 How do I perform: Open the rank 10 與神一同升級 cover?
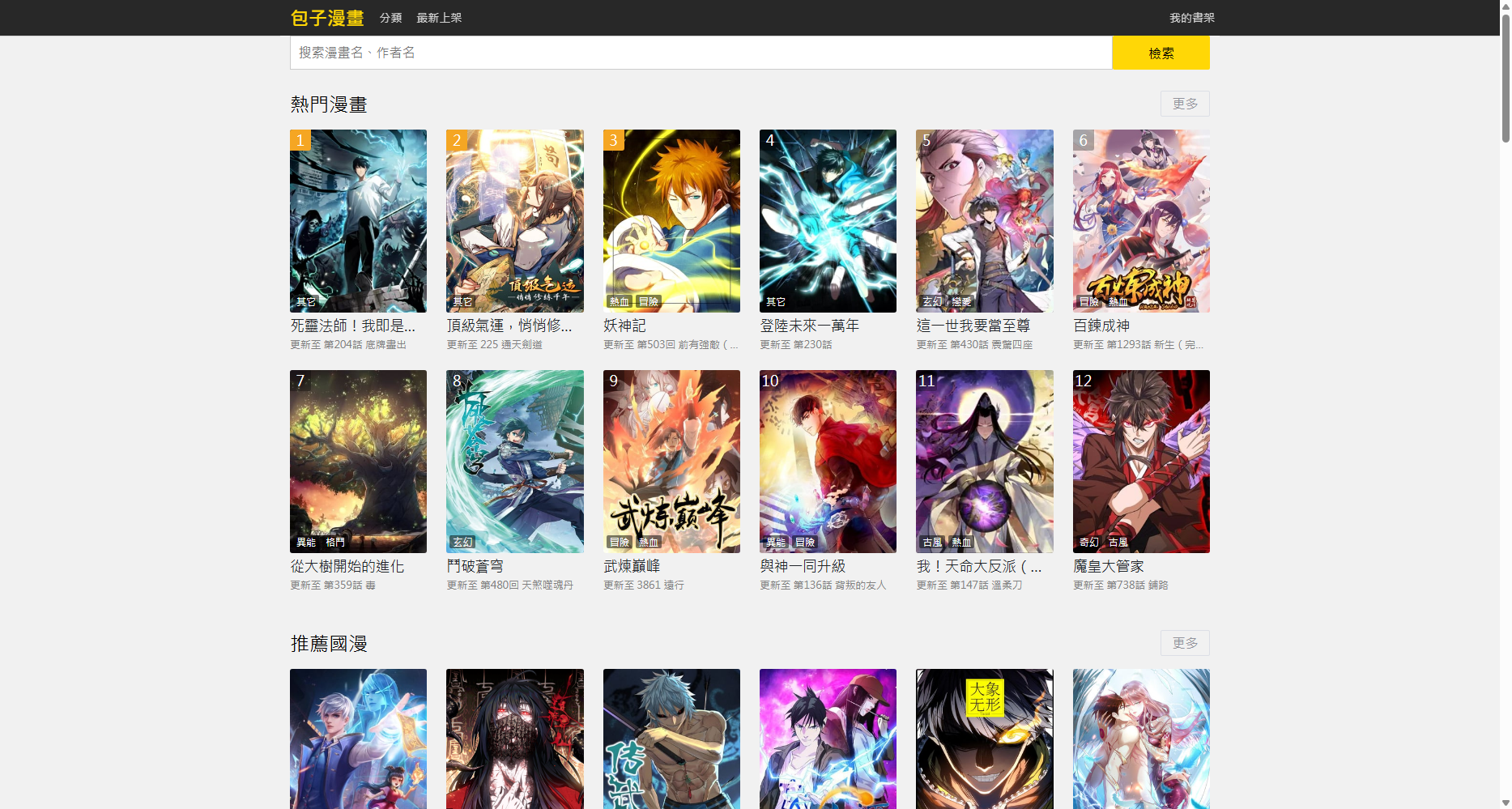828,462
